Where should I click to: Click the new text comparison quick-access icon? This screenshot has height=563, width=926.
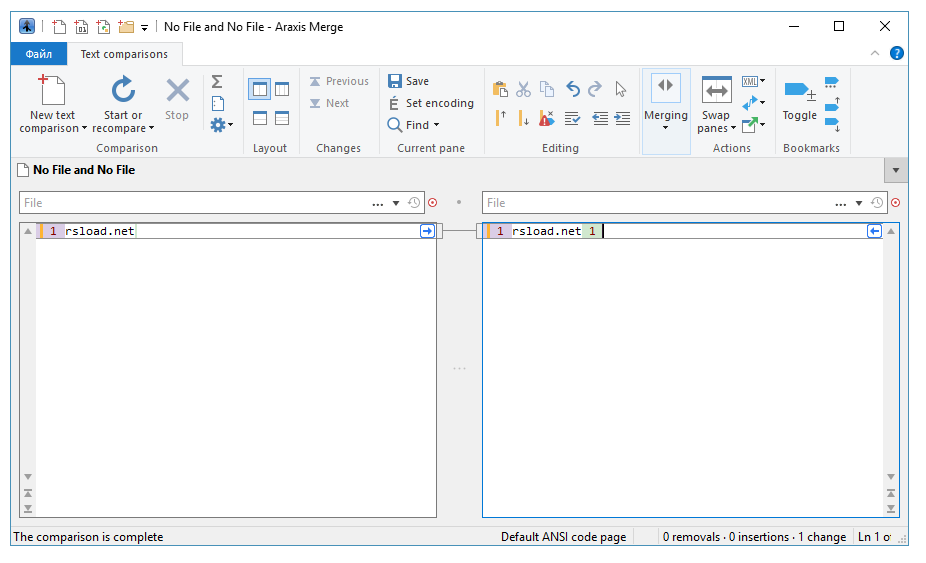(58, 27)
